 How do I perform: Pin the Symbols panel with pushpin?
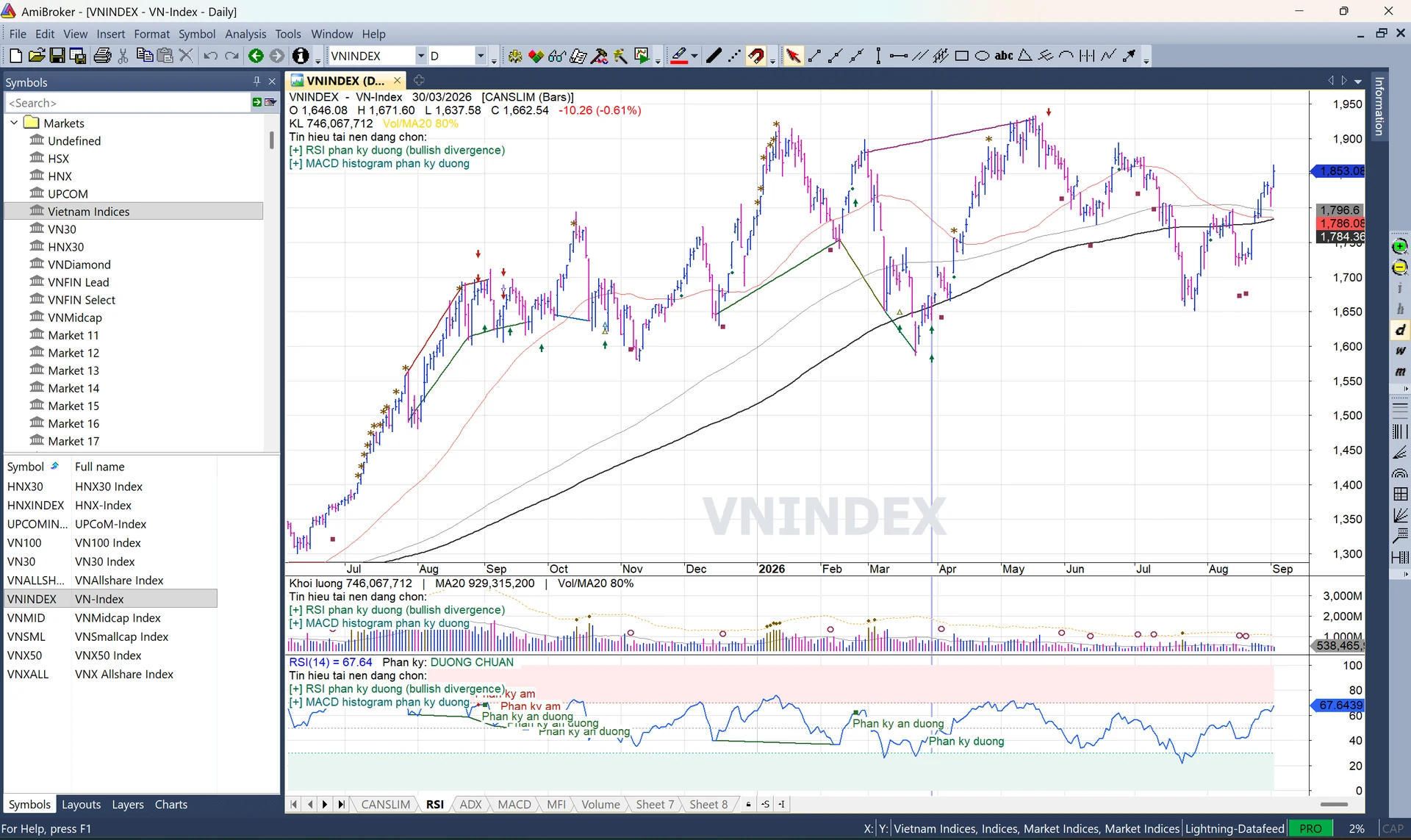point(256,82)
